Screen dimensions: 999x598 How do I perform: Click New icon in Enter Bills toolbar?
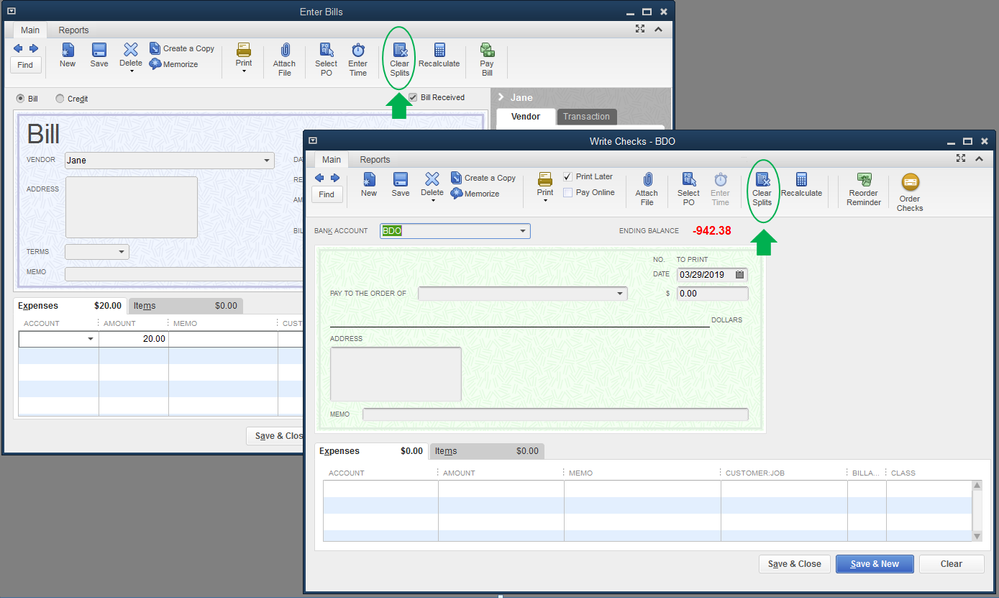[68, 50]
